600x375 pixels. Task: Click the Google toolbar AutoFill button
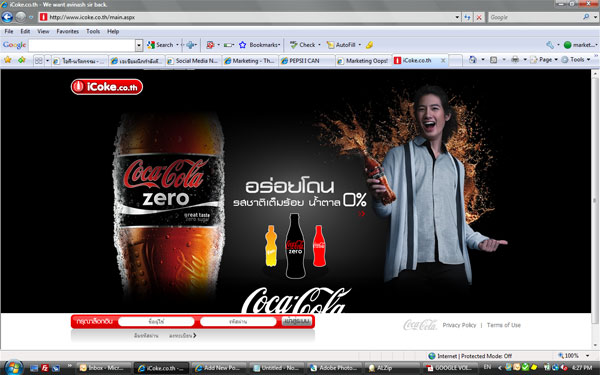342,45
